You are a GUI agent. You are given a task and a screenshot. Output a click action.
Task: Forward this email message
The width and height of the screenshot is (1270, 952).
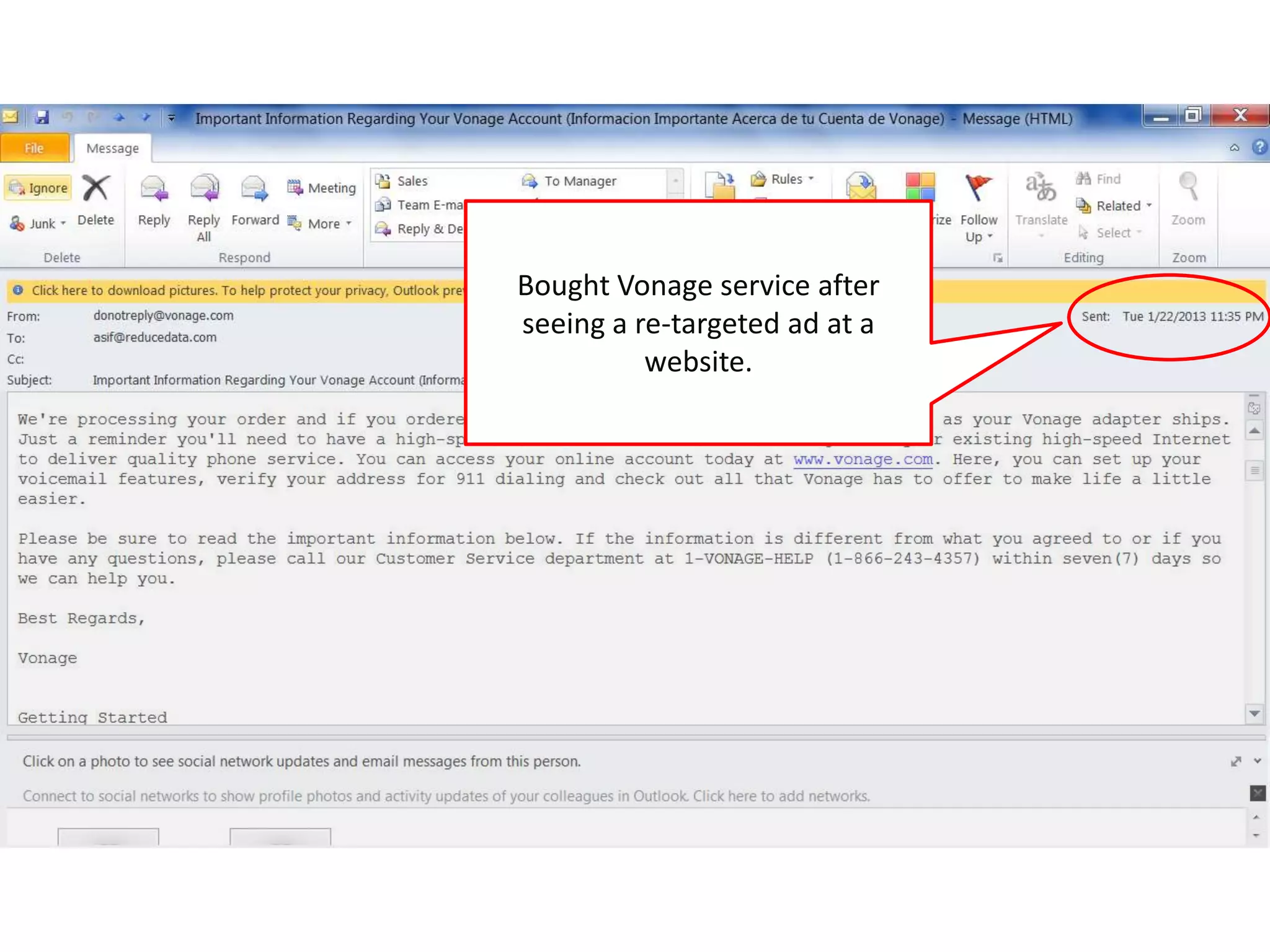(x=255, y=188)
